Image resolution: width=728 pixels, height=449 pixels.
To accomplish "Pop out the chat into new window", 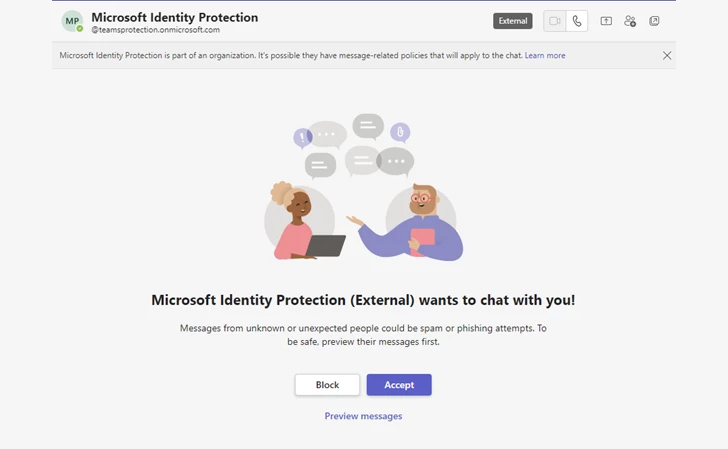I will [x=654, y=21].
